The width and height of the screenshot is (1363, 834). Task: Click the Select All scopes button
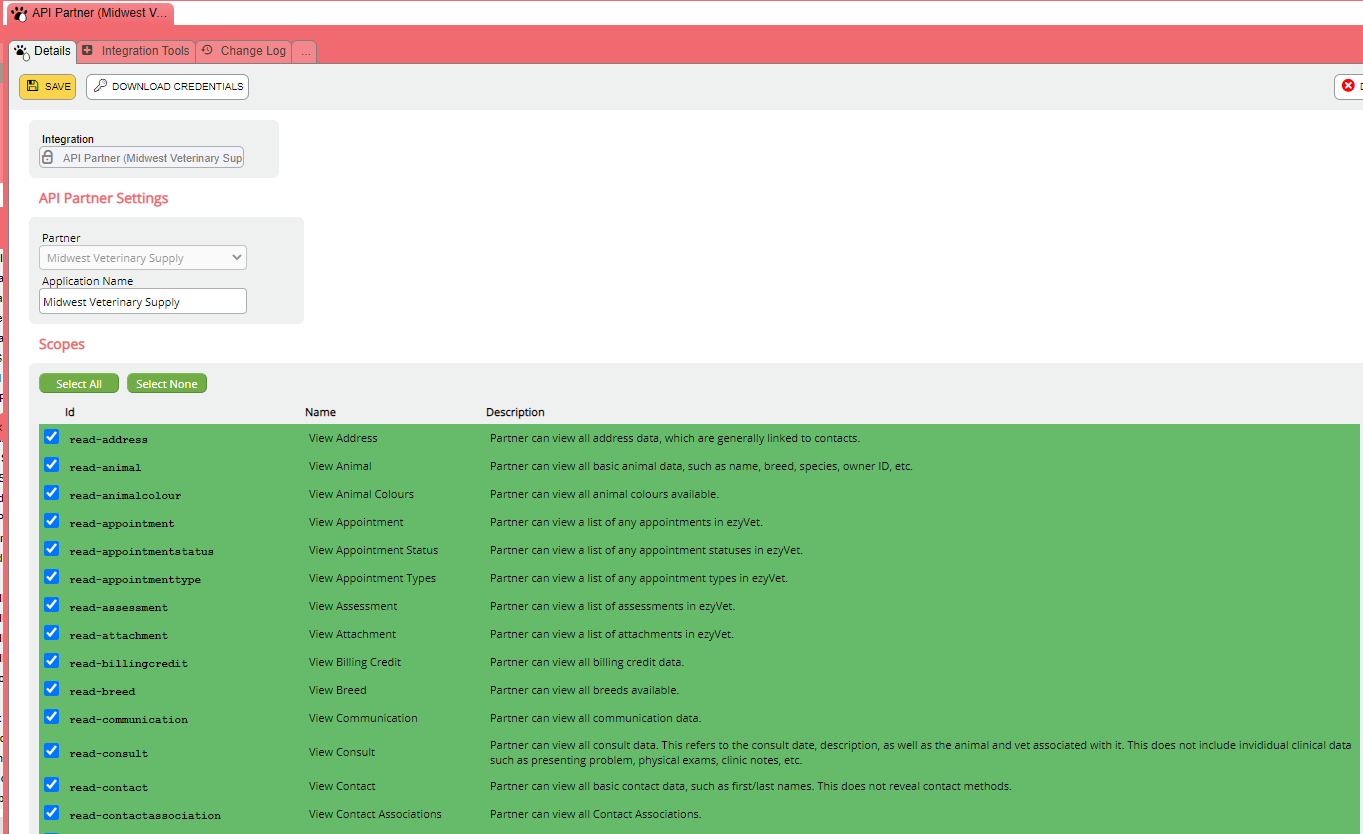pos(79,384)
